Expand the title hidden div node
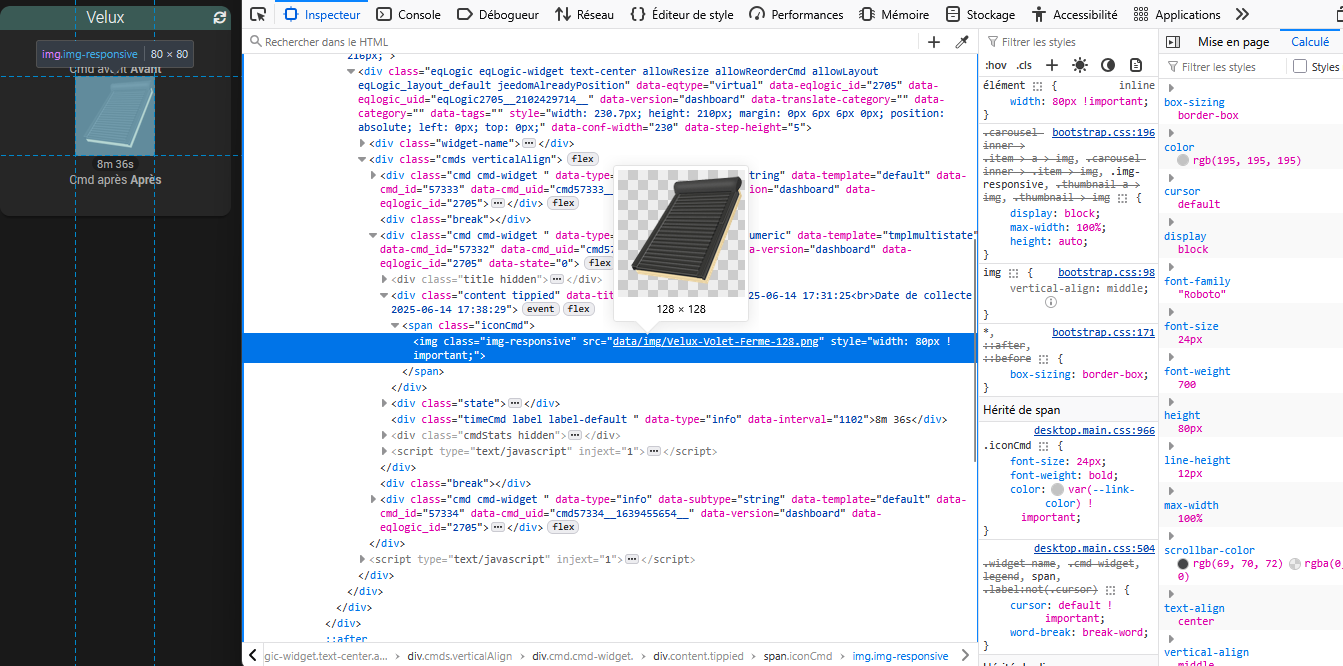 click(x=385, y=280)
